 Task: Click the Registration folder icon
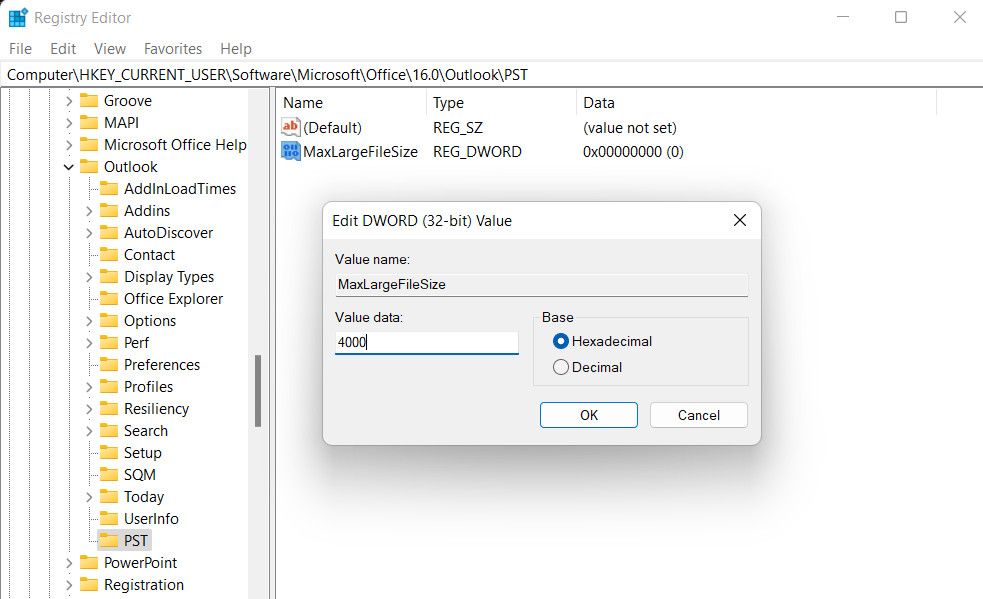(89, 584)
